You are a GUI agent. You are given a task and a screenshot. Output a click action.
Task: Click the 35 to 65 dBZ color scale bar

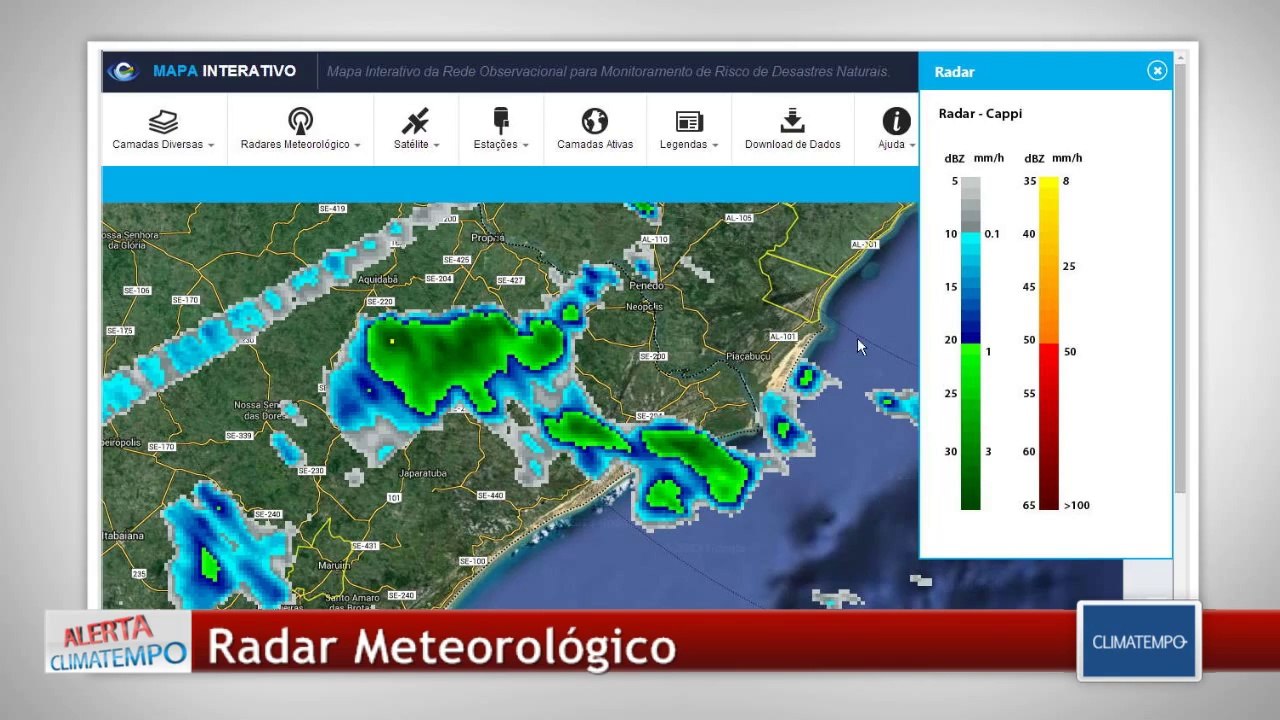click(1048, 343)
